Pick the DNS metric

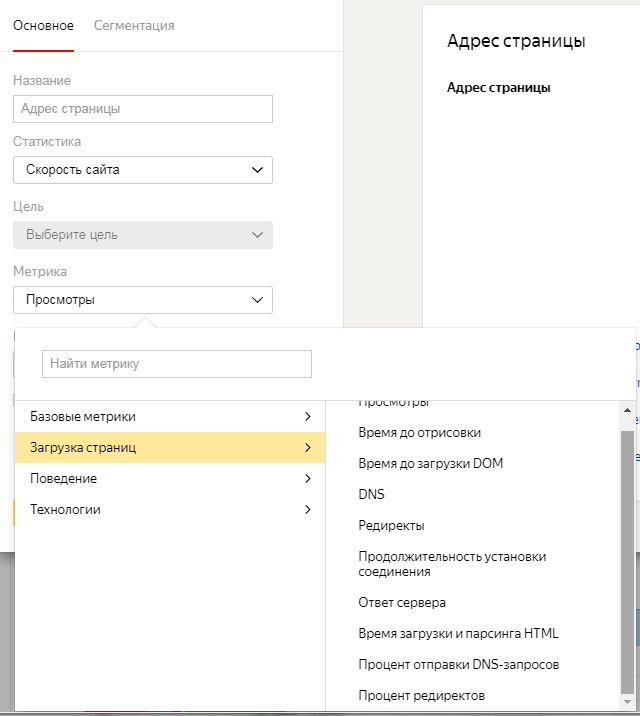pos(372,494)
